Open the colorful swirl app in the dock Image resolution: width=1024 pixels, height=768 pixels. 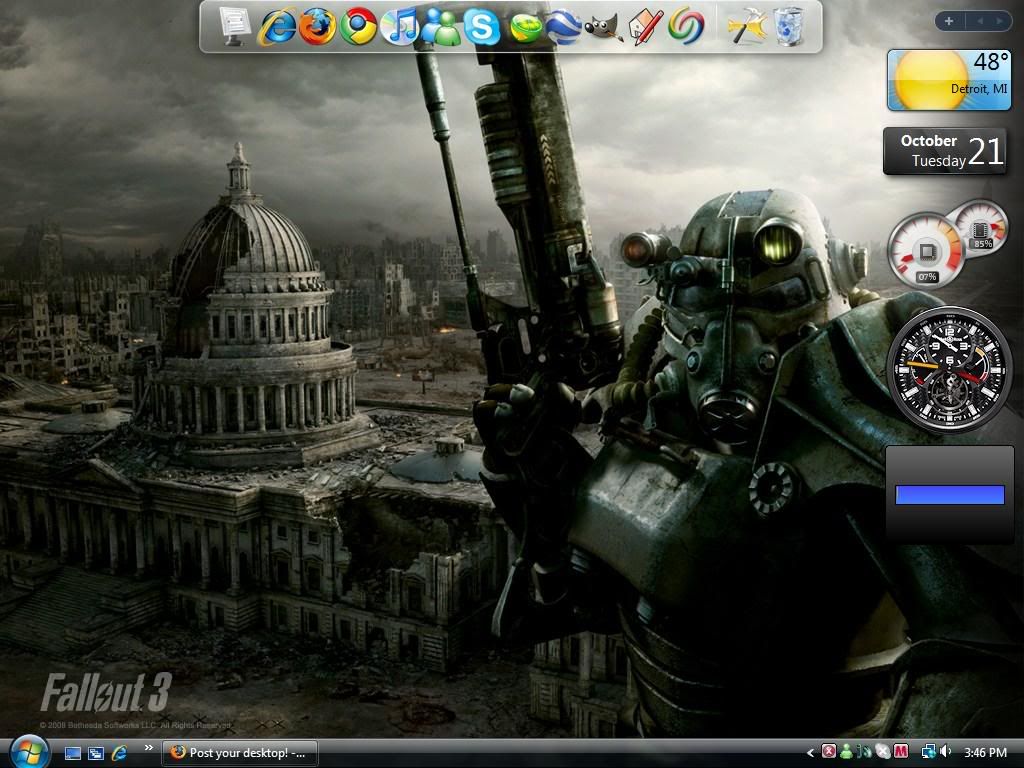coord(686,27)
